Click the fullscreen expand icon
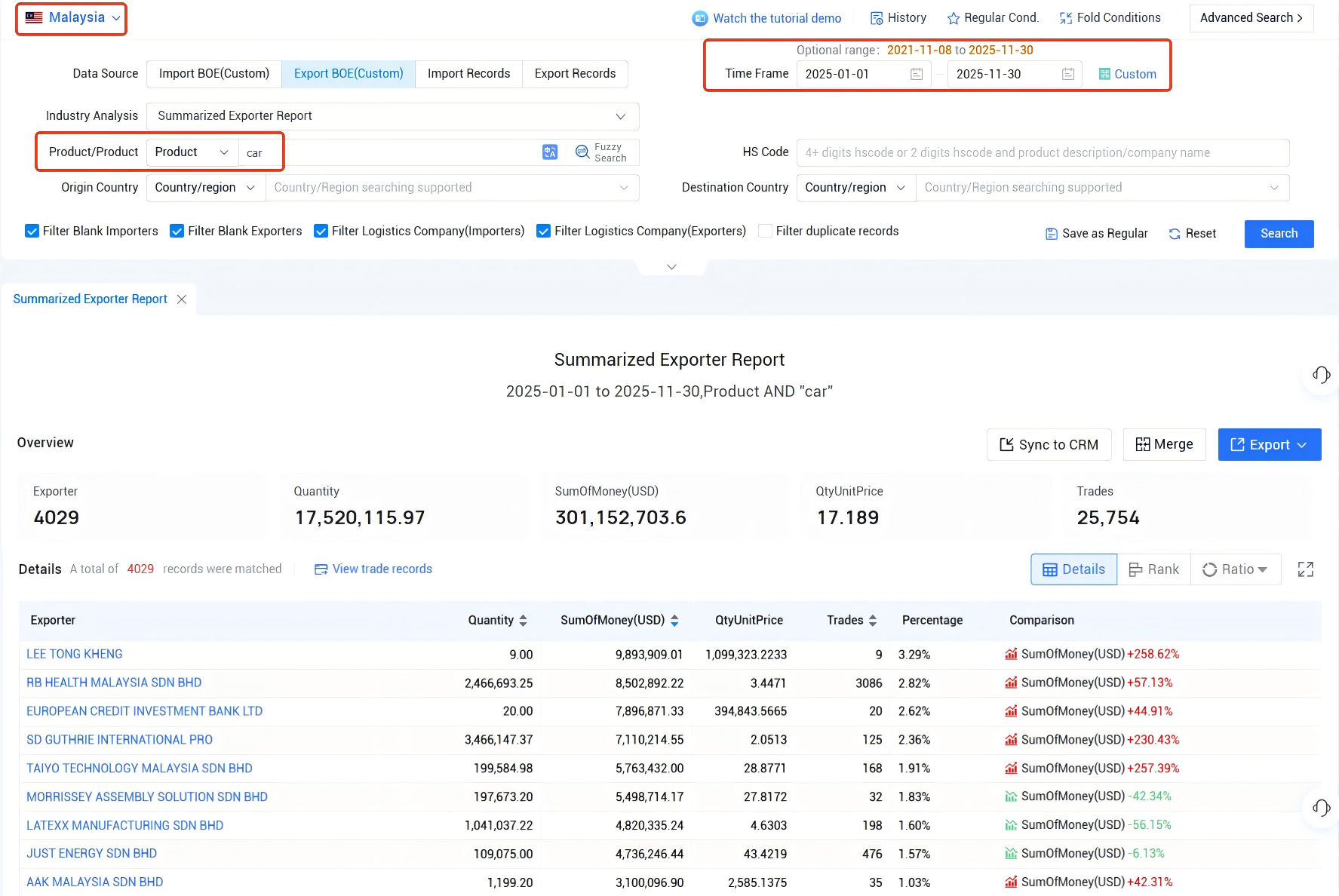The height and width of the screenshot is (896, 1339). [1306, 569]
